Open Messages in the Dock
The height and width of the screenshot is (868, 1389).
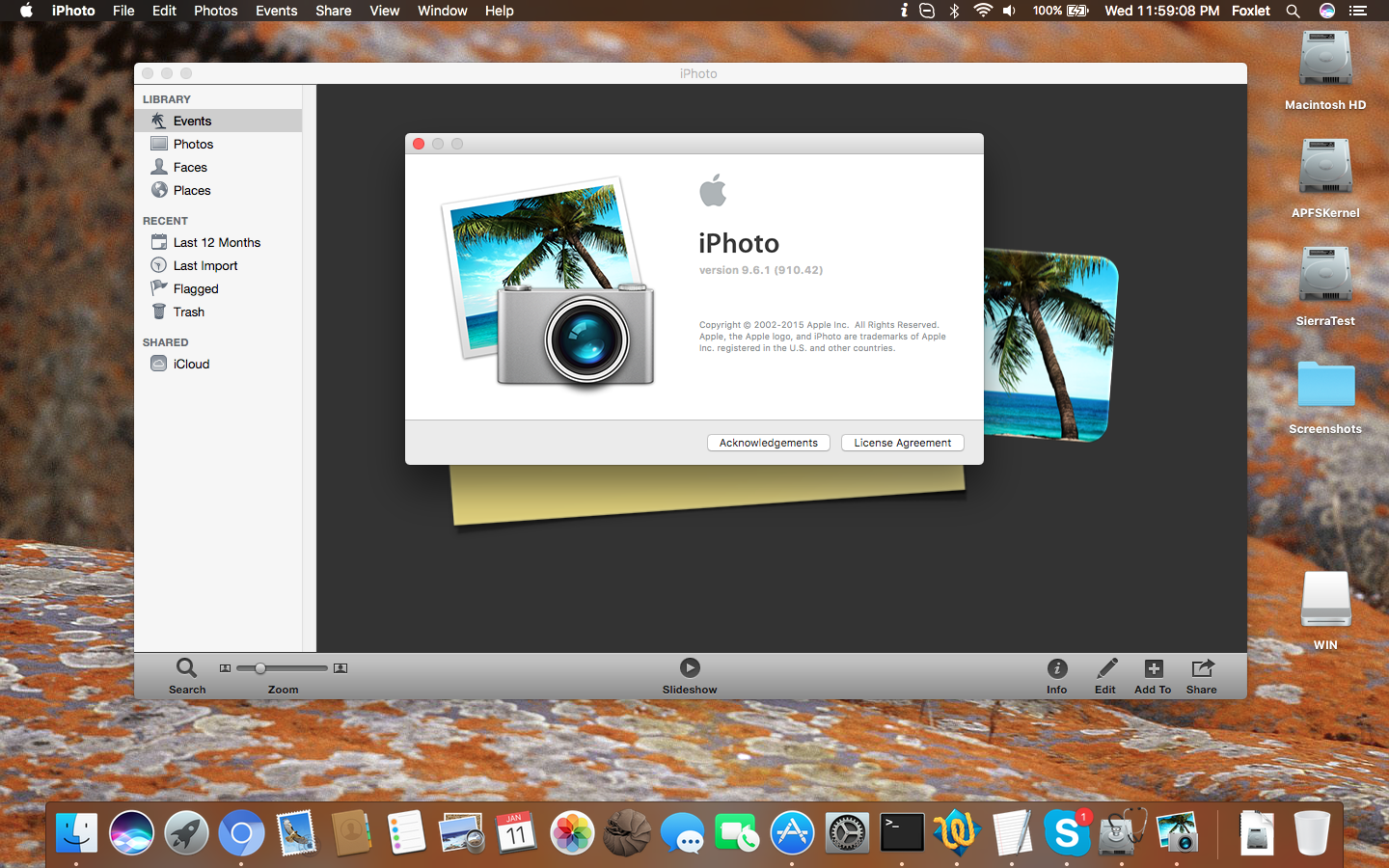[682, 833]
